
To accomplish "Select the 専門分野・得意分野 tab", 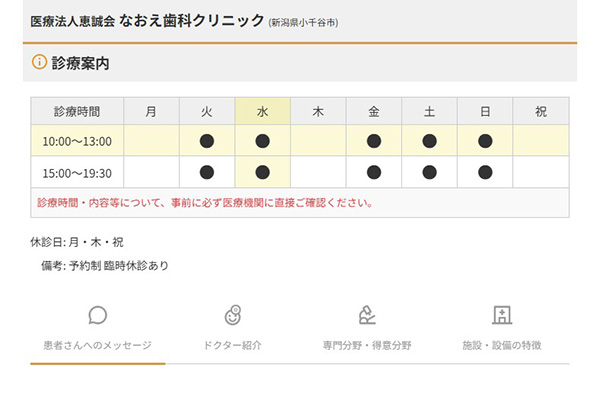I will 367,345.
